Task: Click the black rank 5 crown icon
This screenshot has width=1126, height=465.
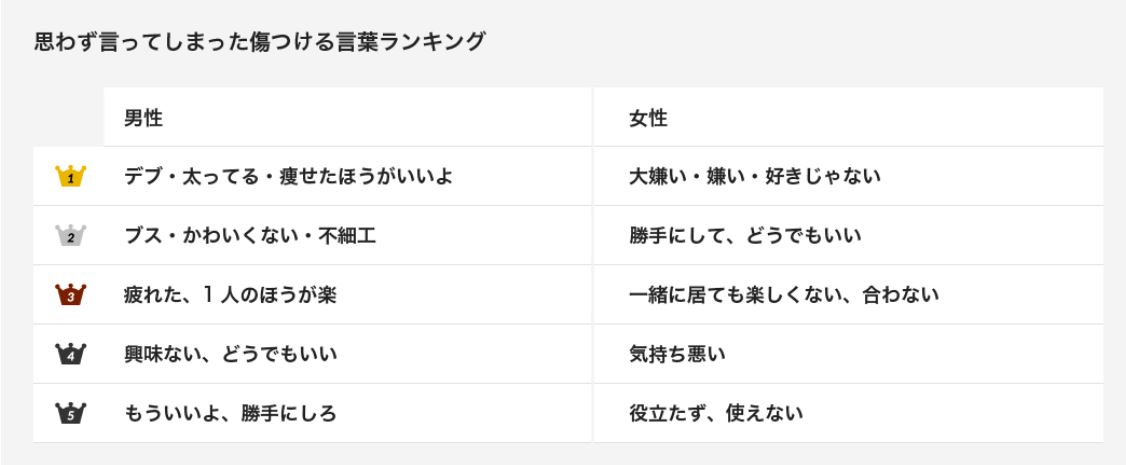Action: (x=69, y=413)
